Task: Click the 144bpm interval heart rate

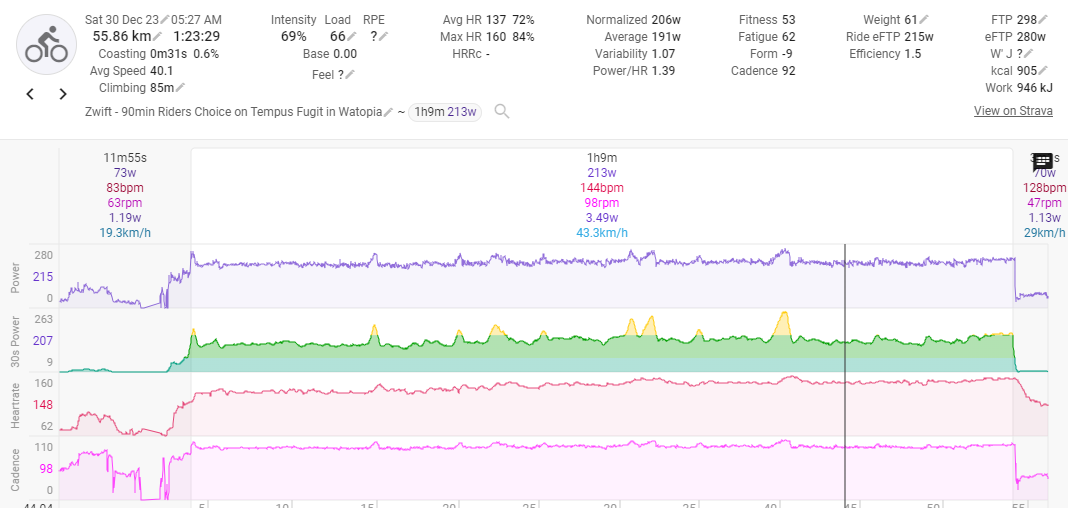Action: pos(601,188)
